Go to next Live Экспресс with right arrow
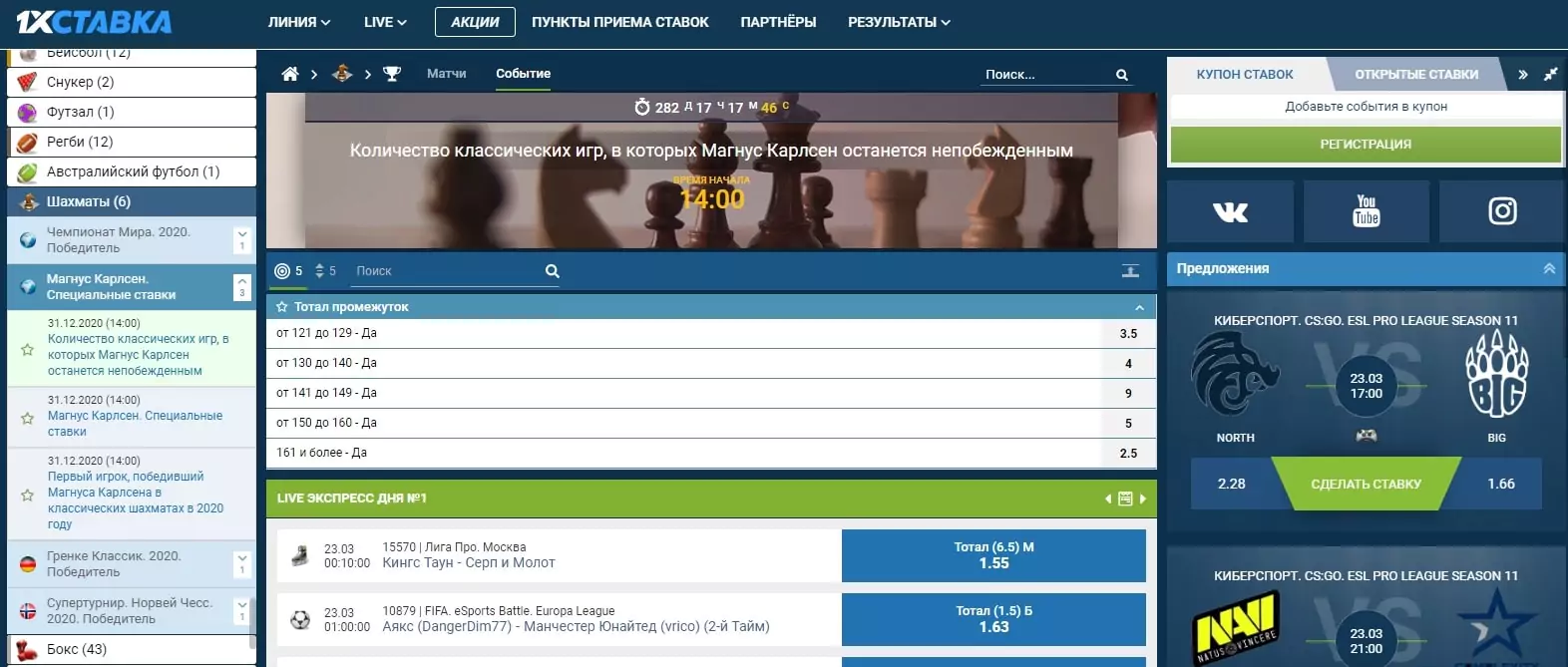 pyautogui.click(x=1143, y=499)
